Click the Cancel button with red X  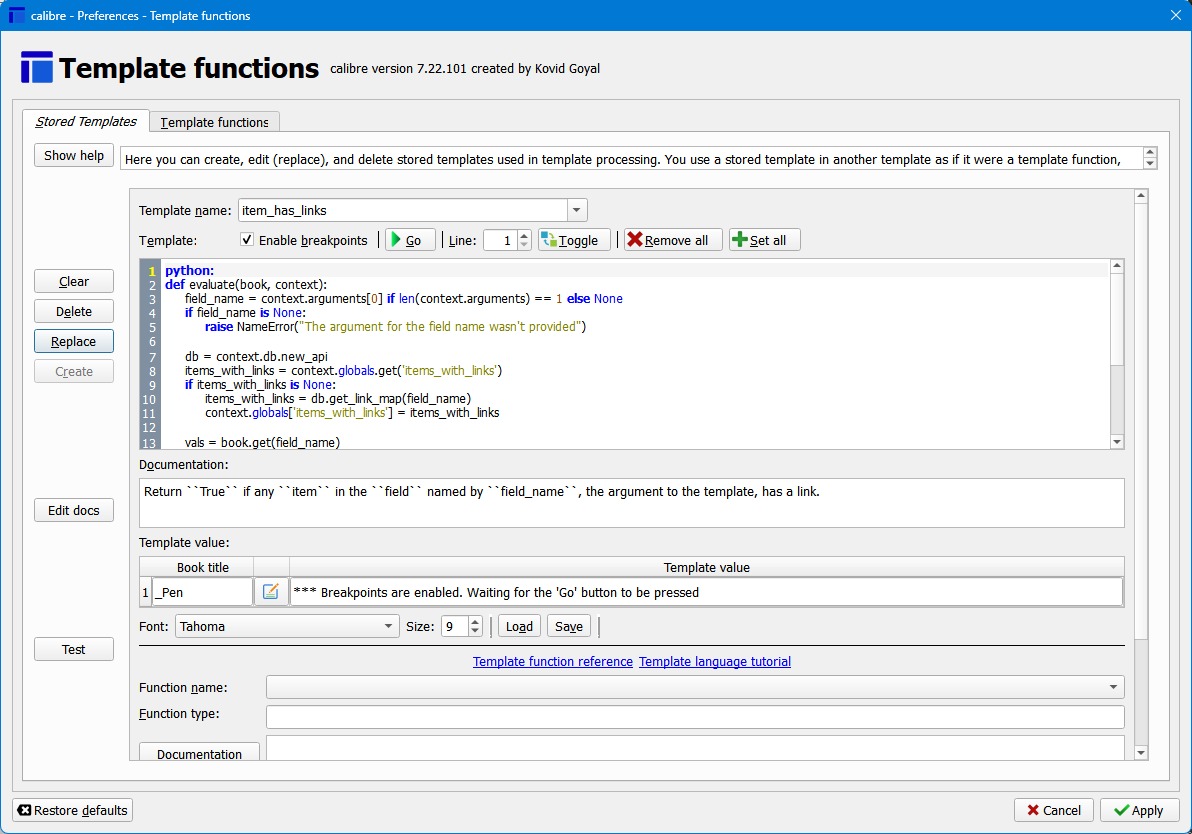[1053, 810]
